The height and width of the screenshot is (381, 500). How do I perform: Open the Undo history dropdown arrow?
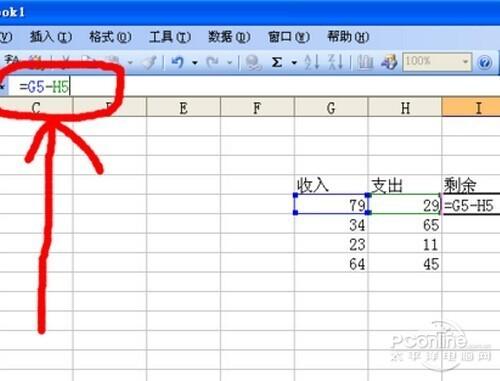(x=195, y=63)
